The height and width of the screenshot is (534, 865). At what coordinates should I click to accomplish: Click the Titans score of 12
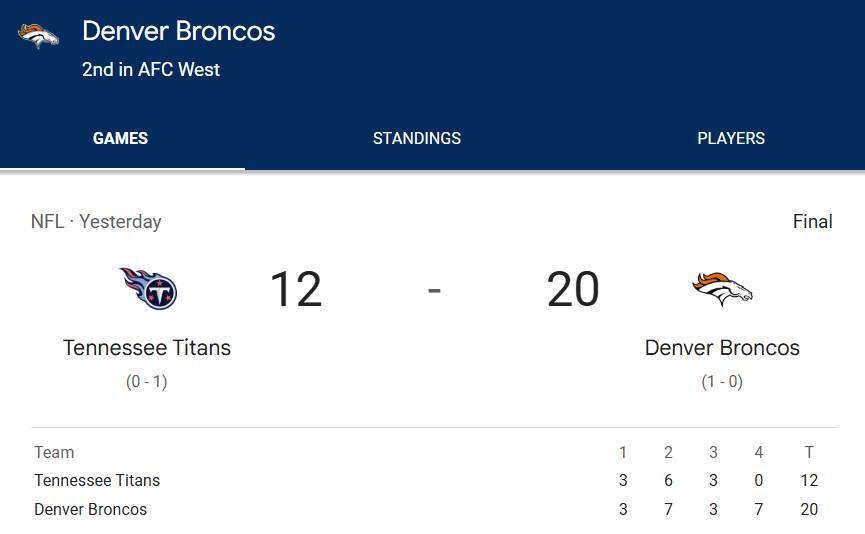click(296, 290)
